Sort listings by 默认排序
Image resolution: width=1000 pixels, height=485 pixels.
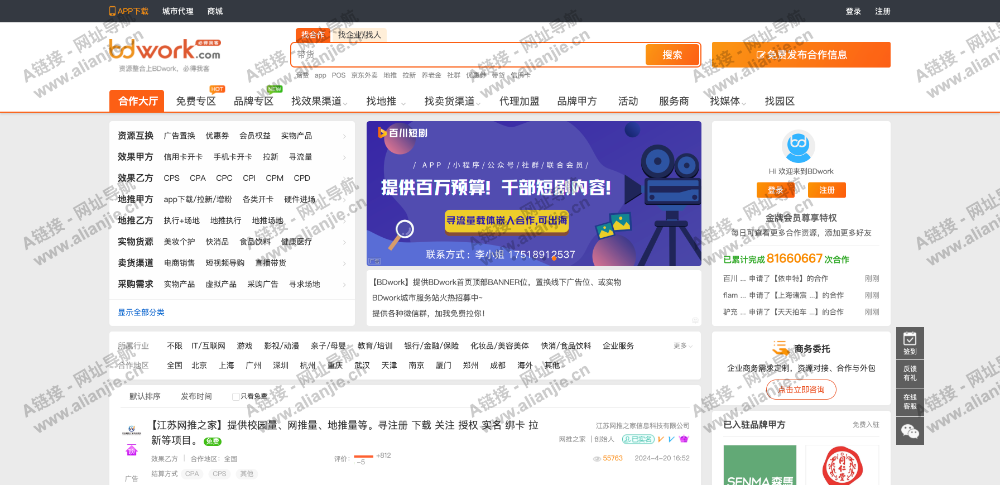(x=145, y=396)
